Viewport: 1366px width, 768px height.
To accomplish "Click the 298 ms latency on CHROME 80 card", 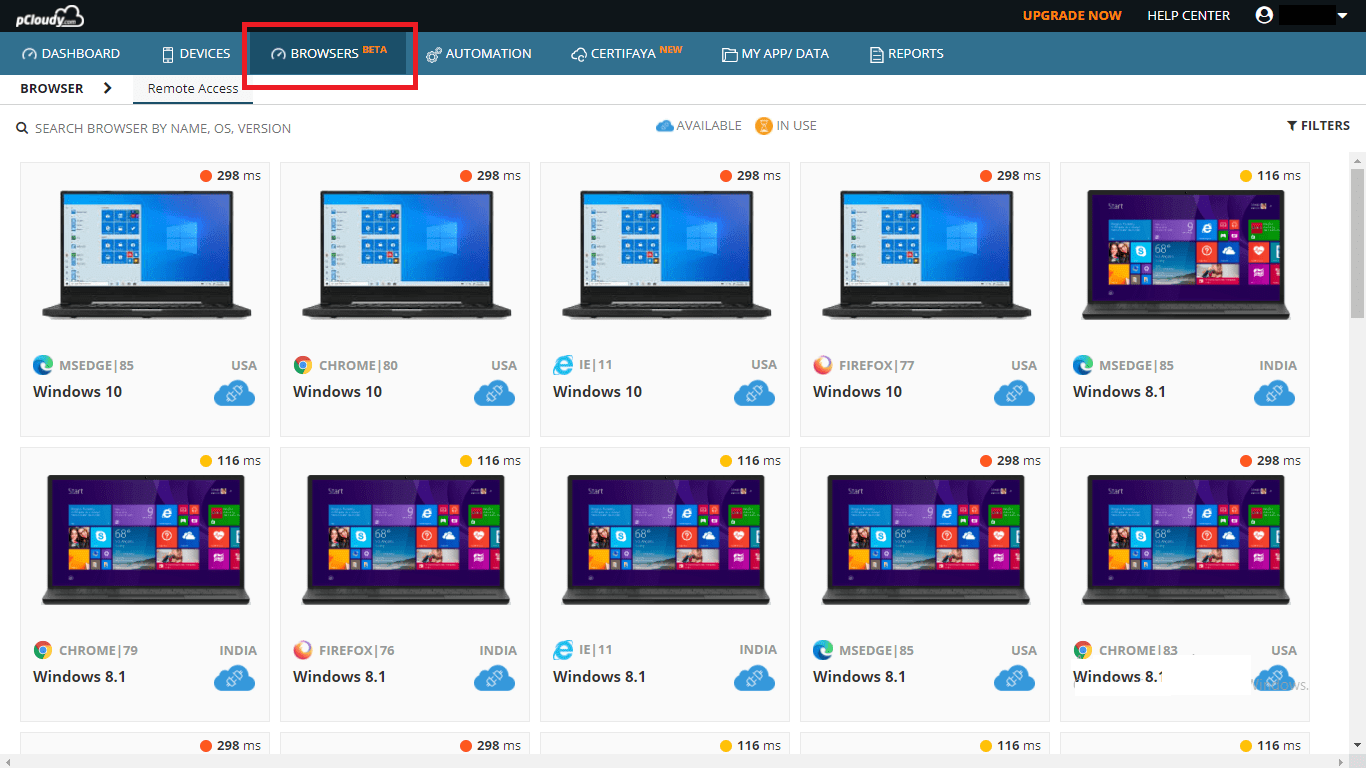I will [499, 176].
